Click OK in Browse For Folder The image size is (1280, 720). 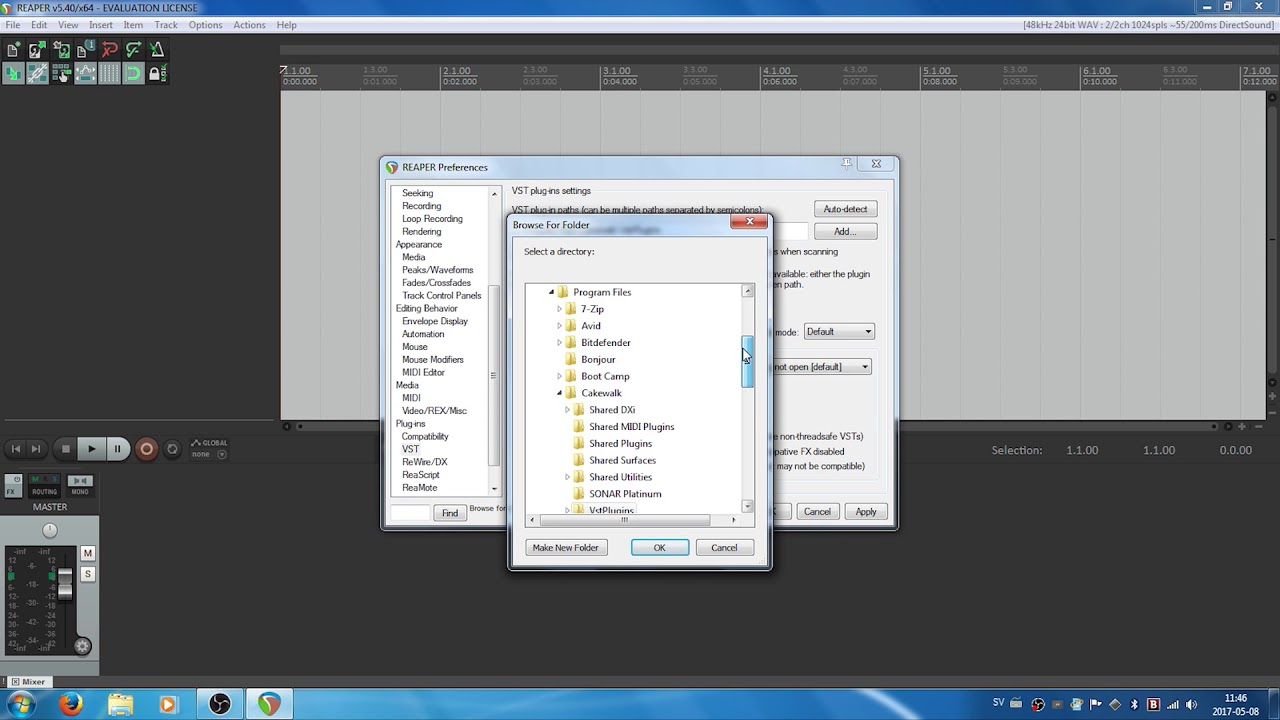660,548
